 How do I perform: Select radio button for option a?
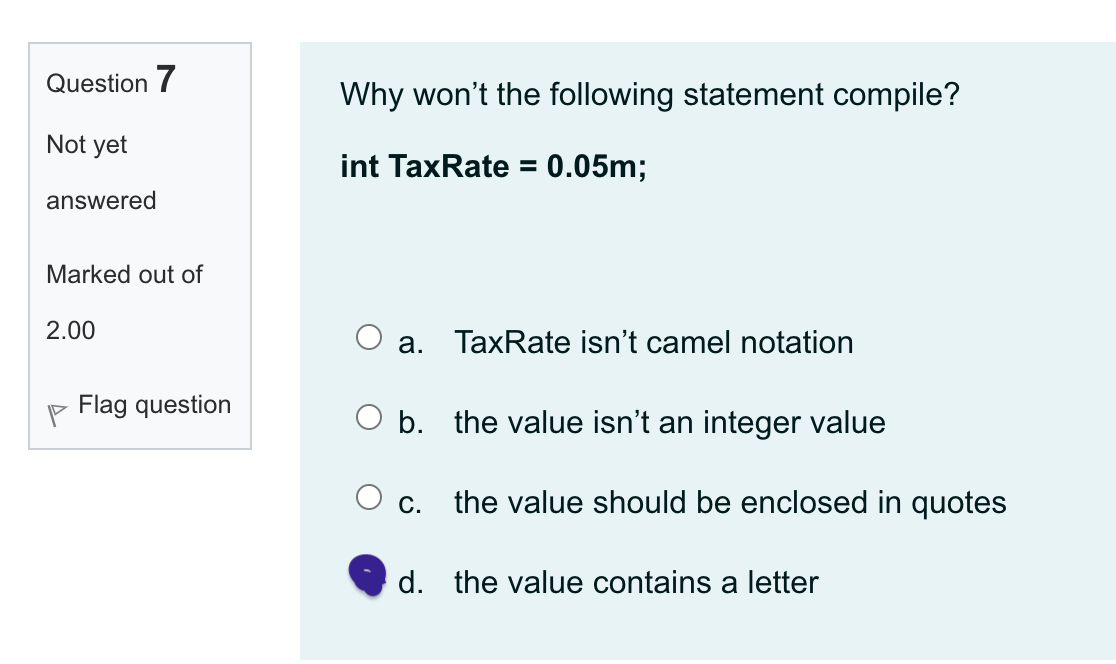pyautogui.click(x=369, y=337)
